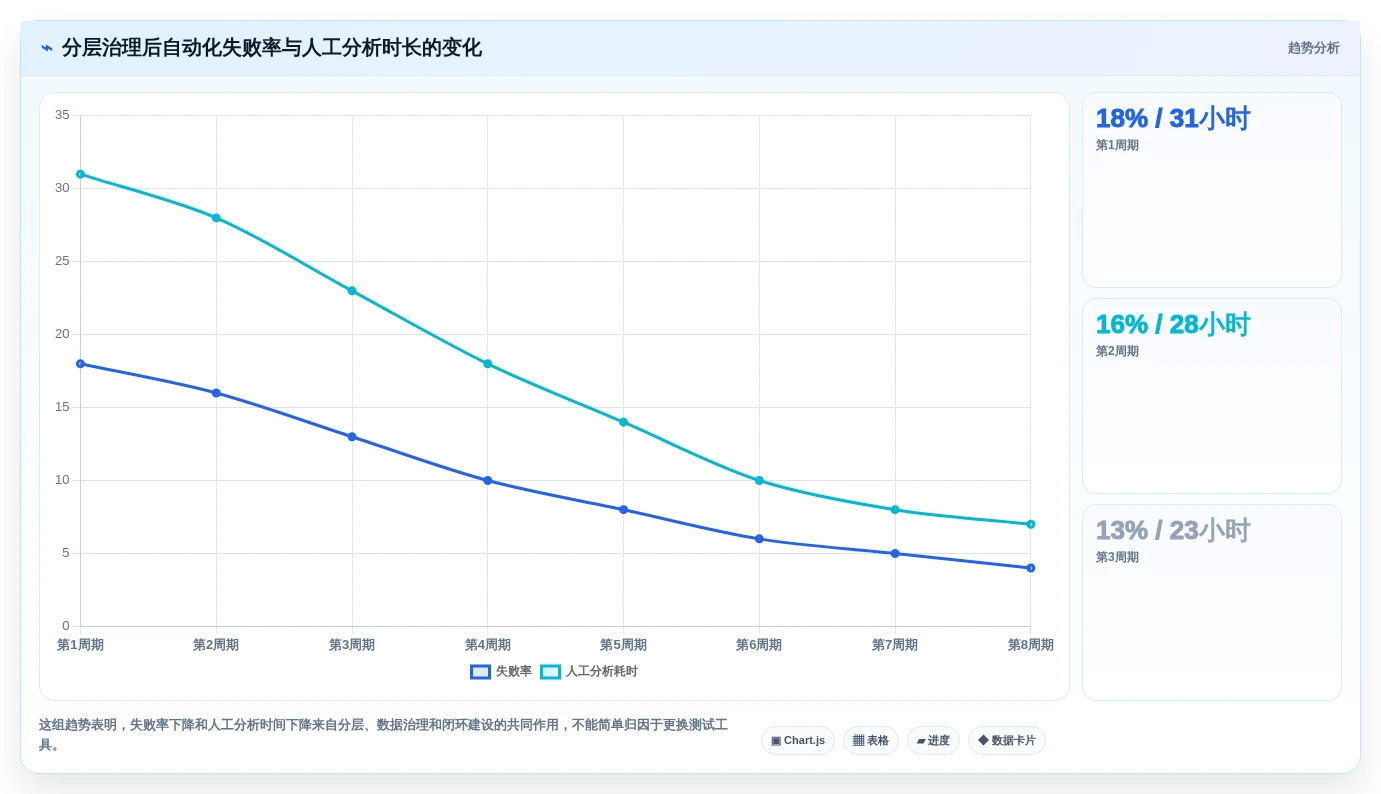Click the 失败率 data point at 第8周期

[1031, 568]
